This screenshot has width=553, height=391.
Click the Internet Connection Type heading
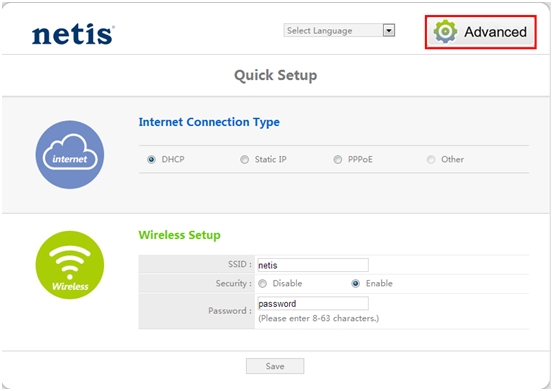pyautogui.click(x=209, y=122)
